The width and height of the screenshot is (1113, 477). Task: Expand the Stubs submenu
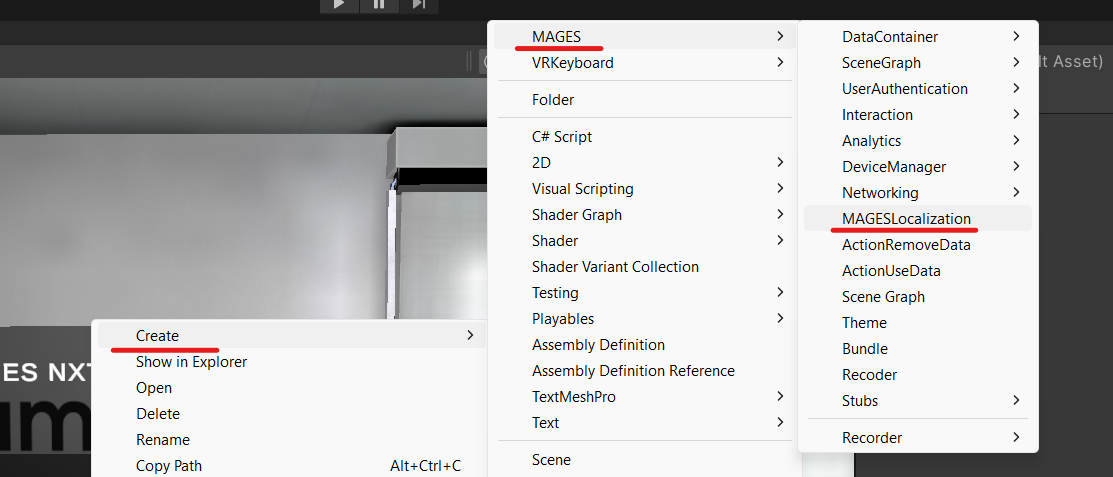click(x=918, y=400)
